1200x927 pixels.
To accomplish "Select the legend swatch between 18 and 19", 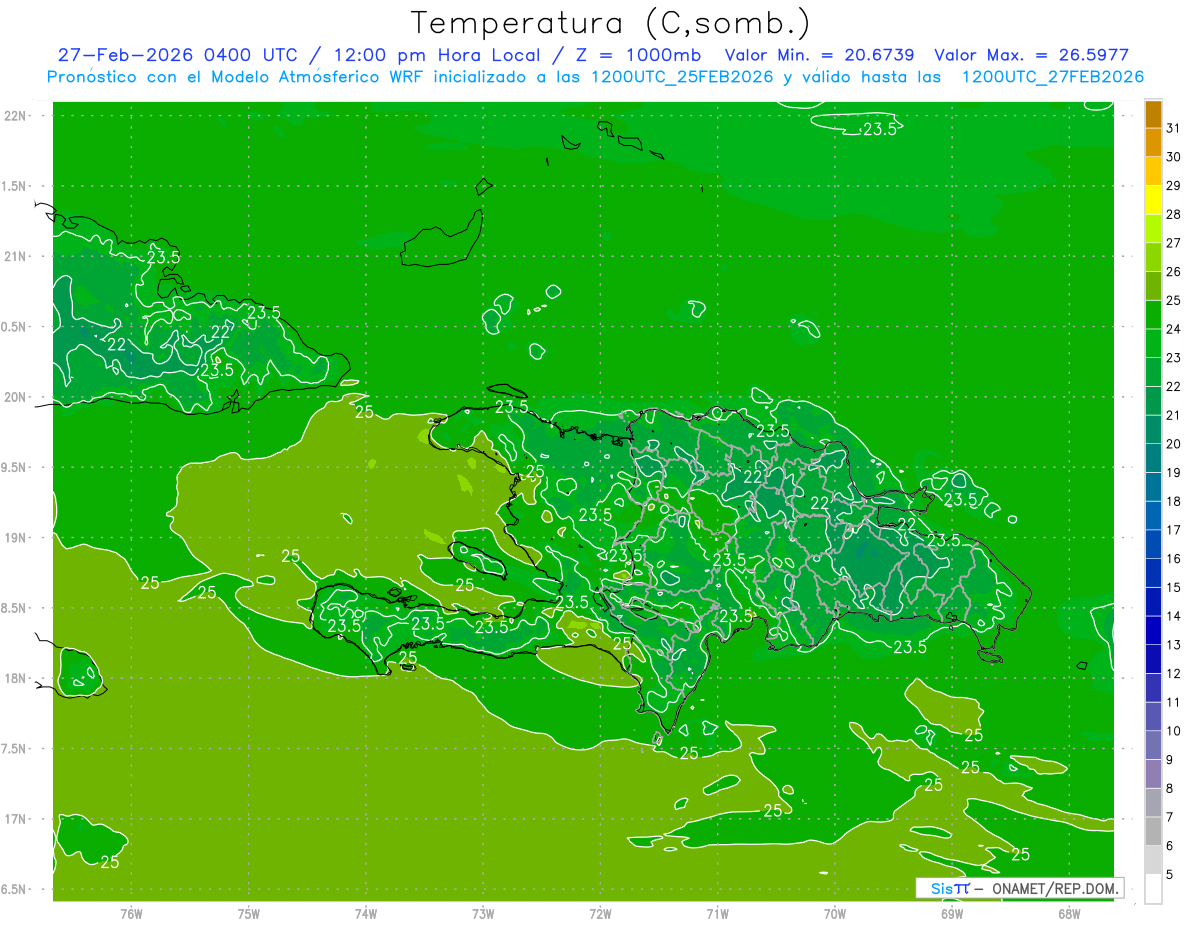I will coord(1154,488).
